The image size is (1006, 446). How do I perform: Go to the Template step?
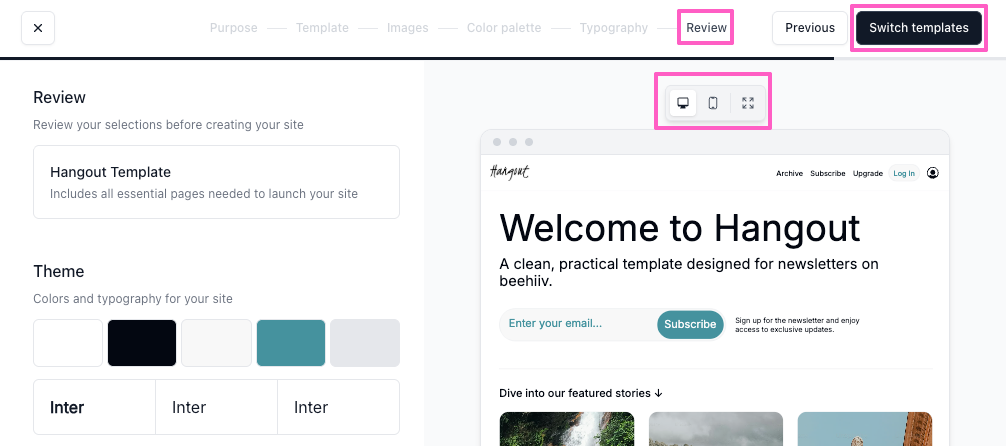[322, 28]
